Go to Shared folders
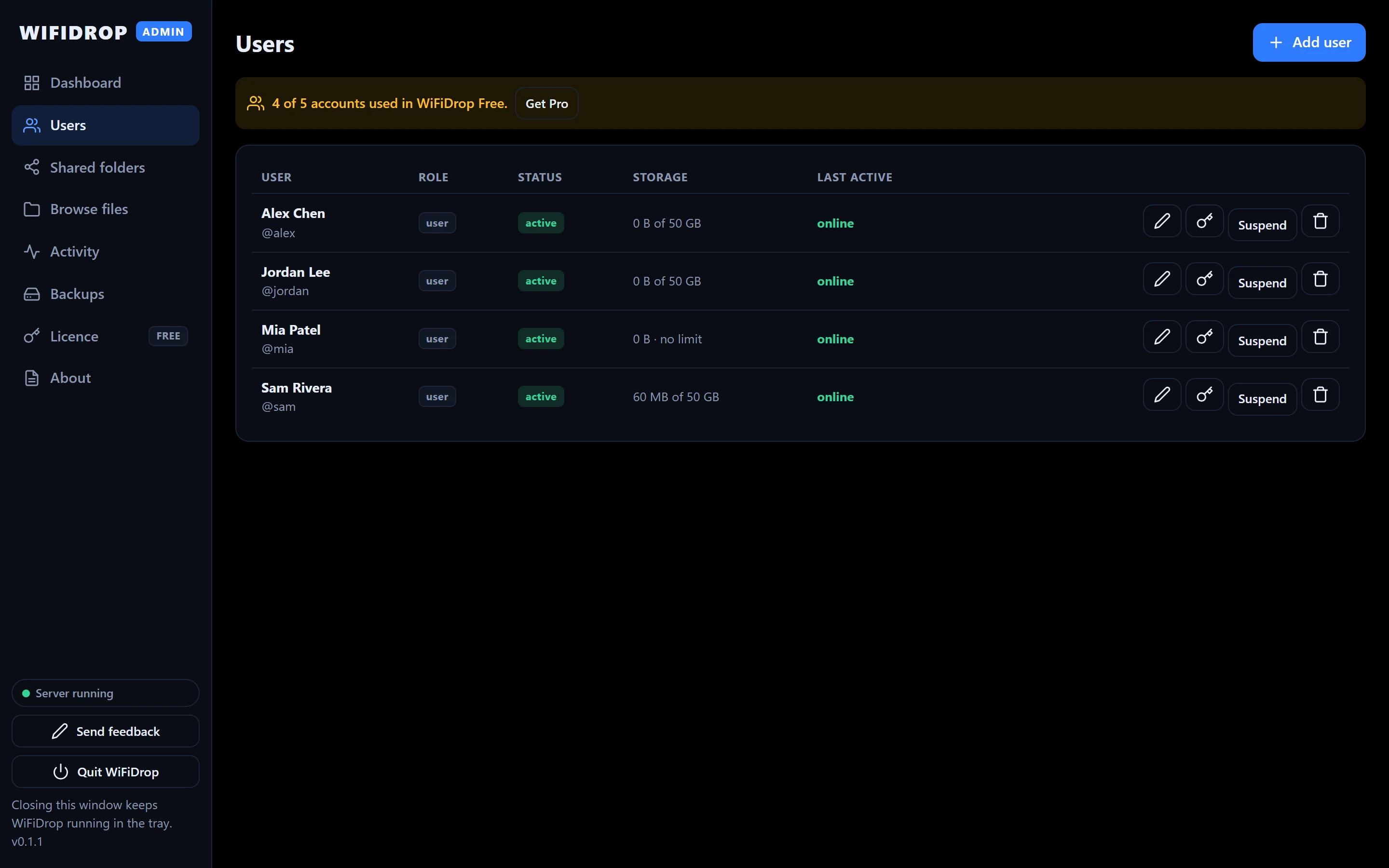Viewport: 1389px width, 868px height. (106, 167)
